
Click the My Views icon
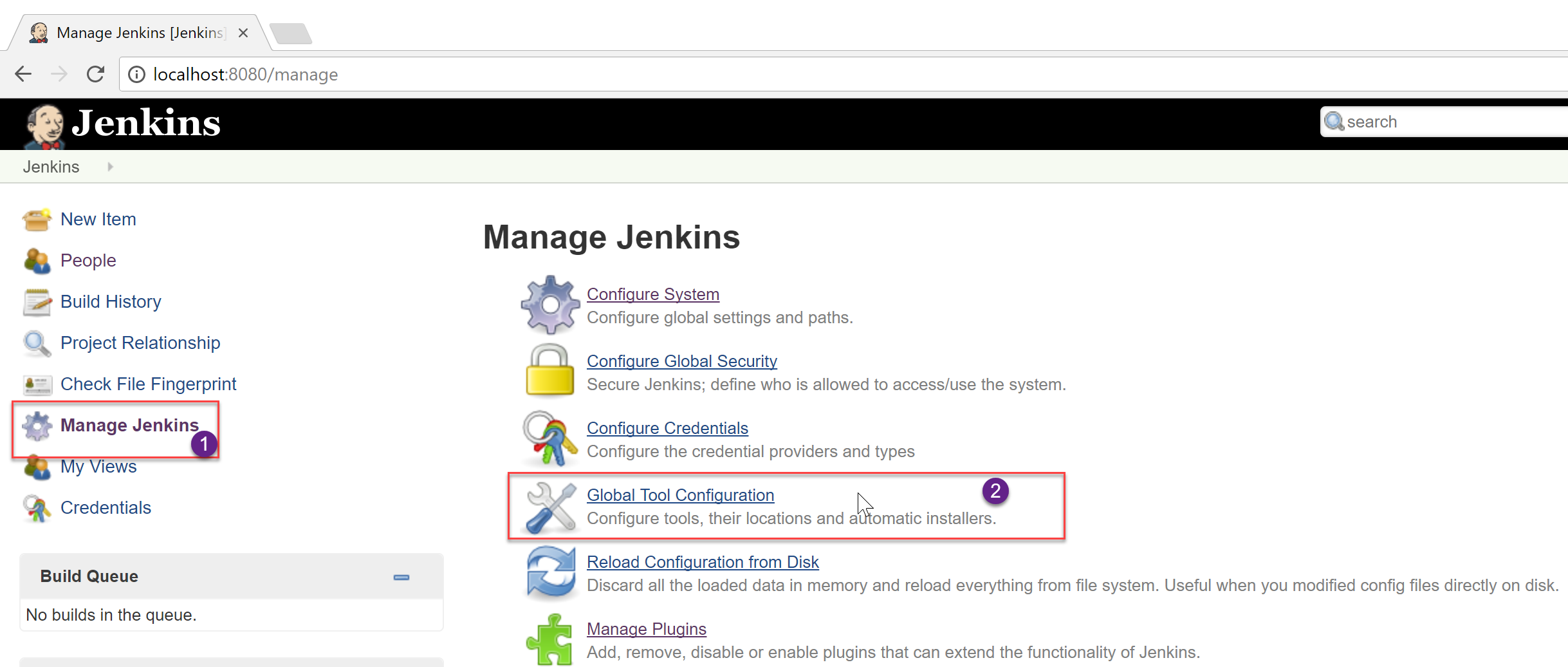[x=37, y=468]
